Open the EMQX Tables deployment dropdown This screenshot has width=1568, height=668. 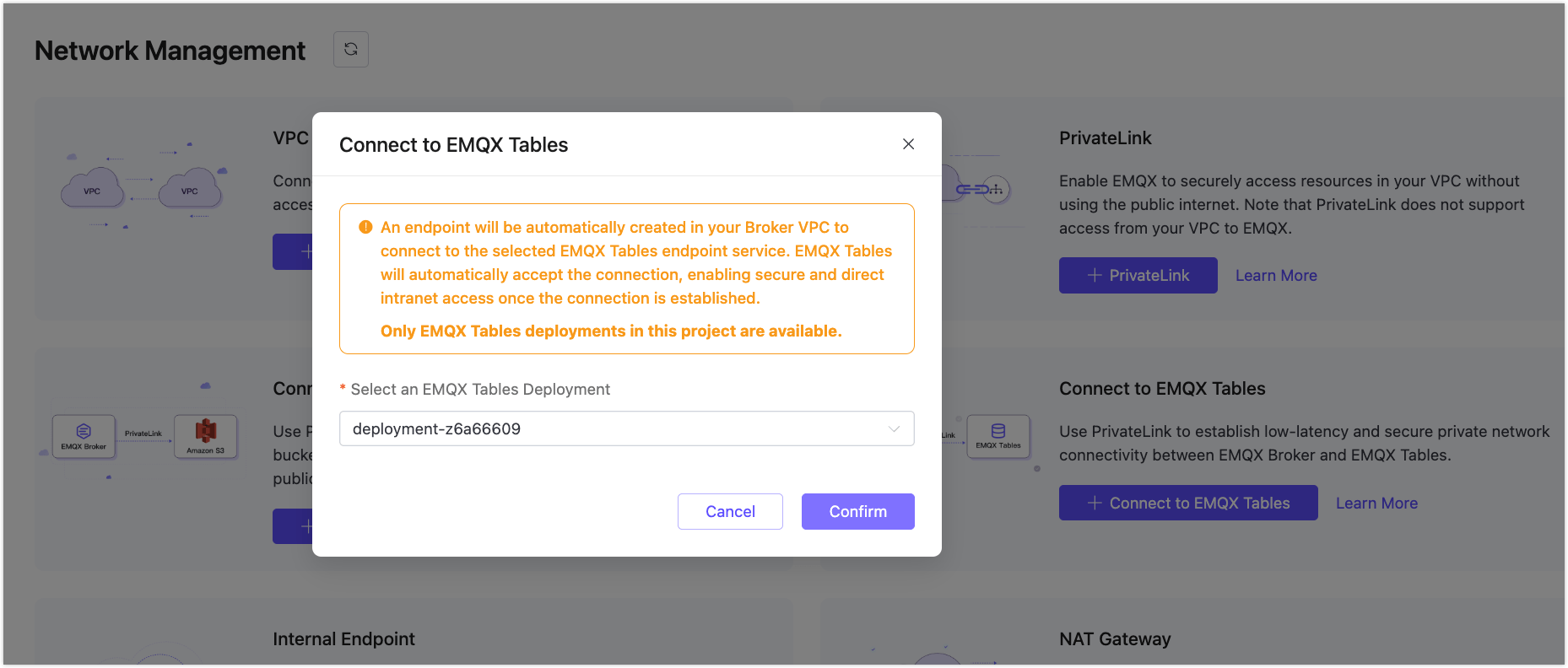pyautogui.click(x=626, y=428)
